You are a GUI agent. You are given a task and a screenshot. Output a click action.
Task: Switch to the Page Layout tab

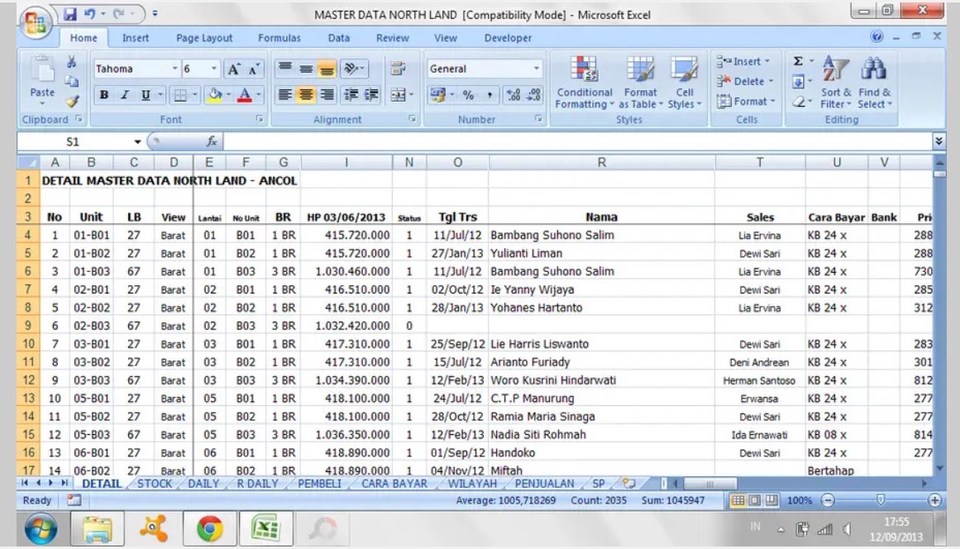204,38
